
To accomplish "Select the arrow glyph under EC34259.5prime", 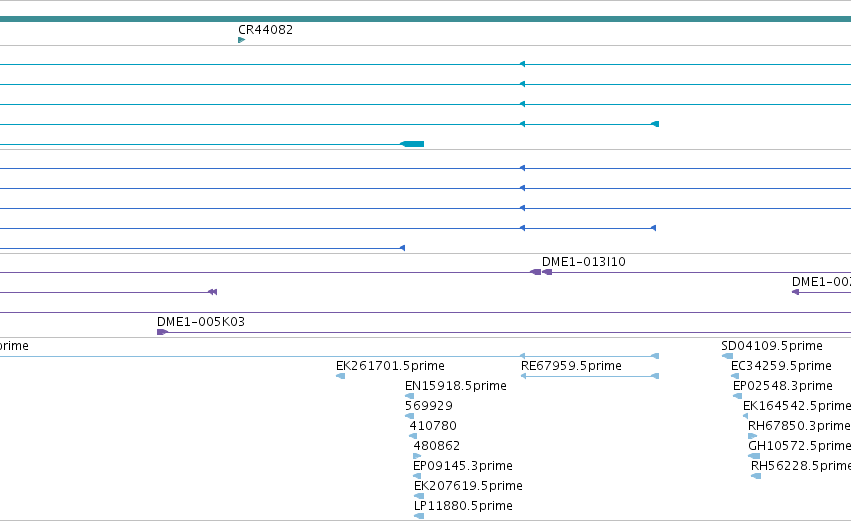I will tap(735, 376).
